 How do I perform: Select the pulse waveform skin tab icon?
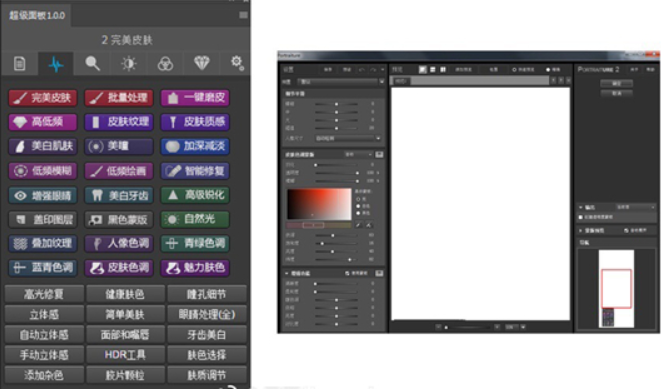click(56, 64)
